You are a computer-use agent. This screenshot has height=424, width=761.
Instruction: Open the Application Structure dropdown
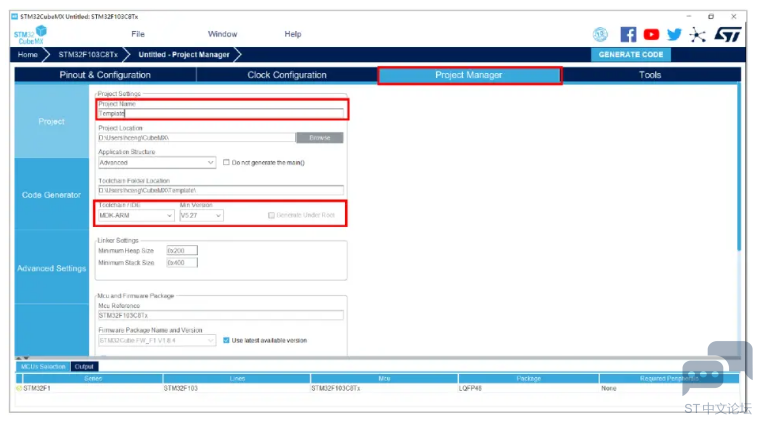pos(157,163)
